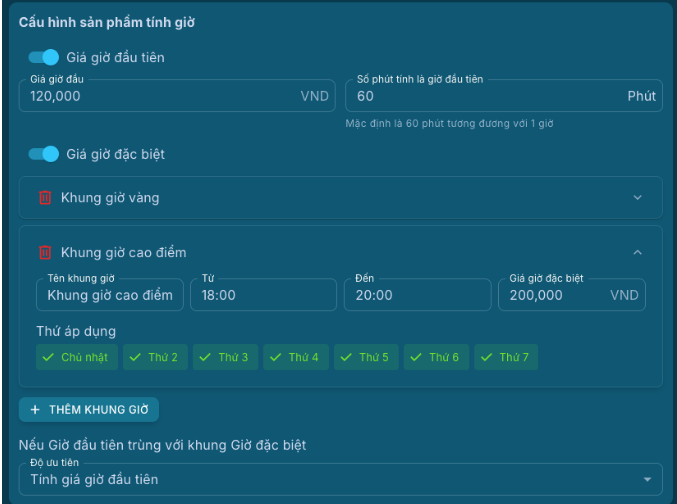The image size is (677, 504).
Task: Click the Từ start time field
Action: click(x=264, y=295)
